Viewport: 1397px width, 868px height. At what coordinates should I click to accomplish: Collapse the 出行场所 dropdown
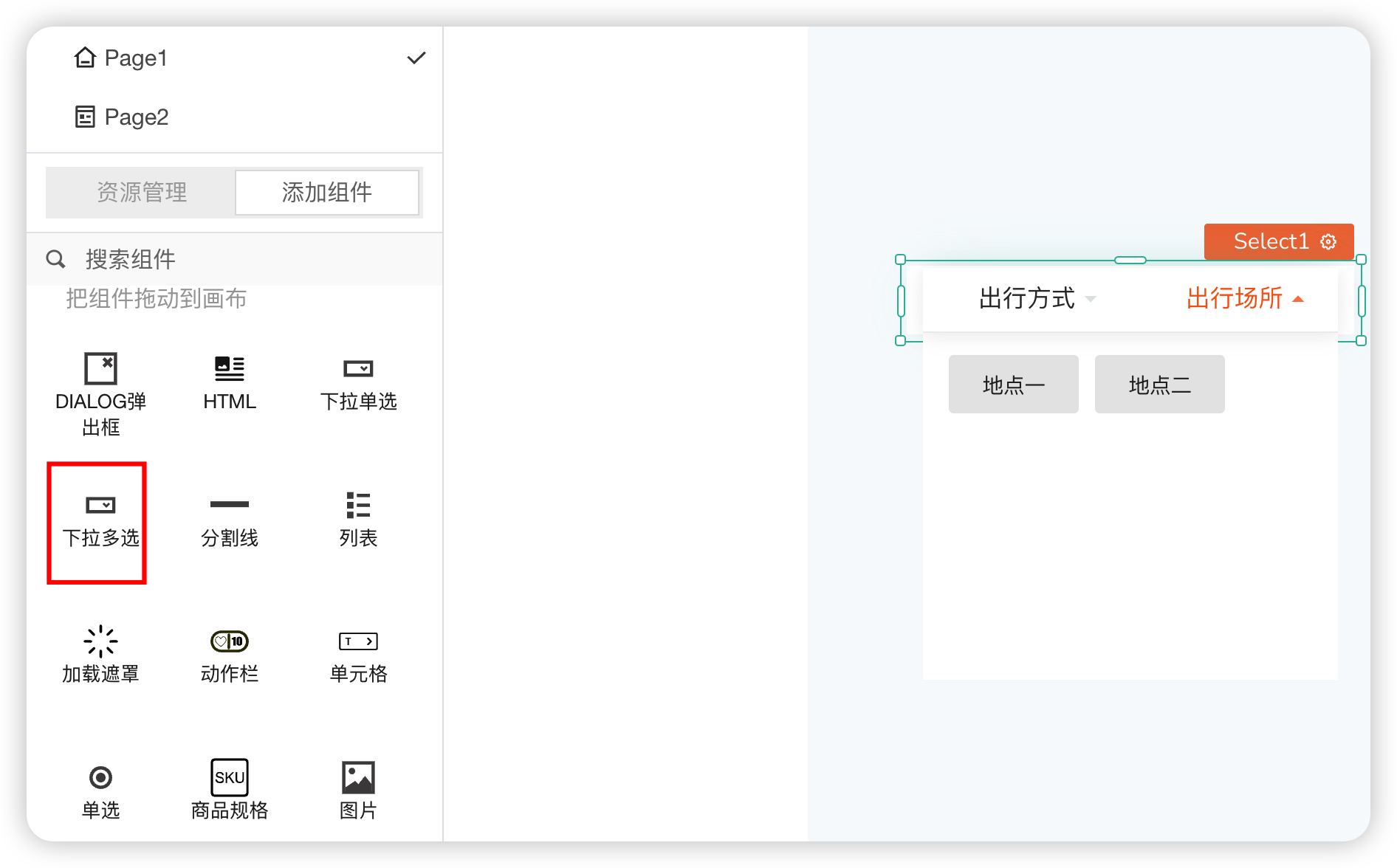[1245, 299]
